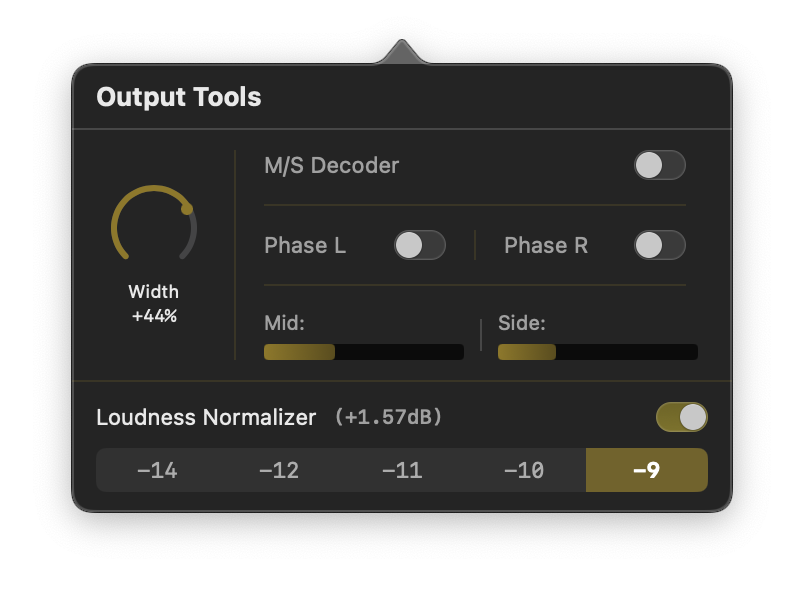Viewport: 804px width, 592px height.
Task: Select the -12 loudness target
Action: pos(279,470)
